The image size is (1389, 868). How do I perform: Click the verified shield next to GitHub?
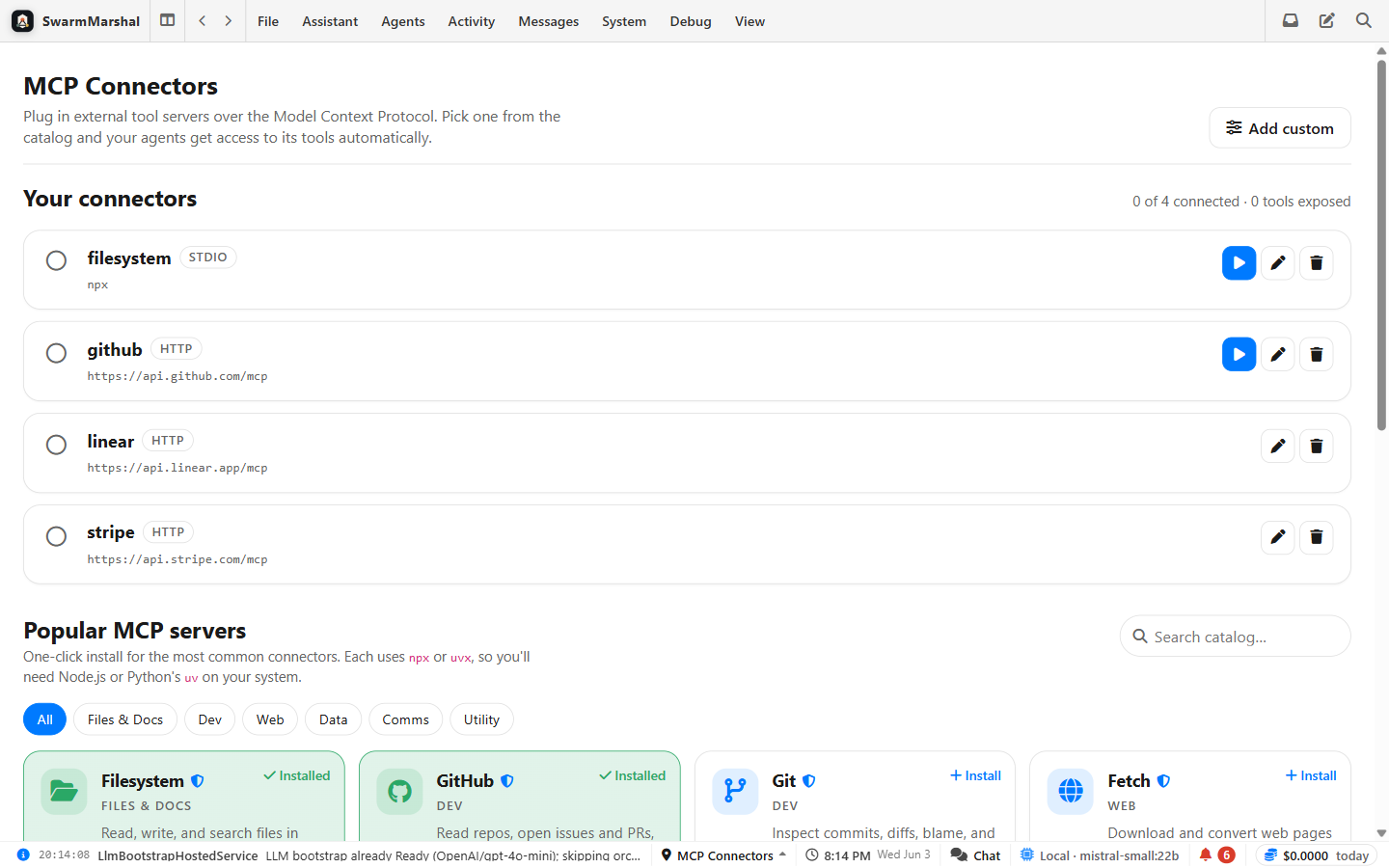(507, 781)
